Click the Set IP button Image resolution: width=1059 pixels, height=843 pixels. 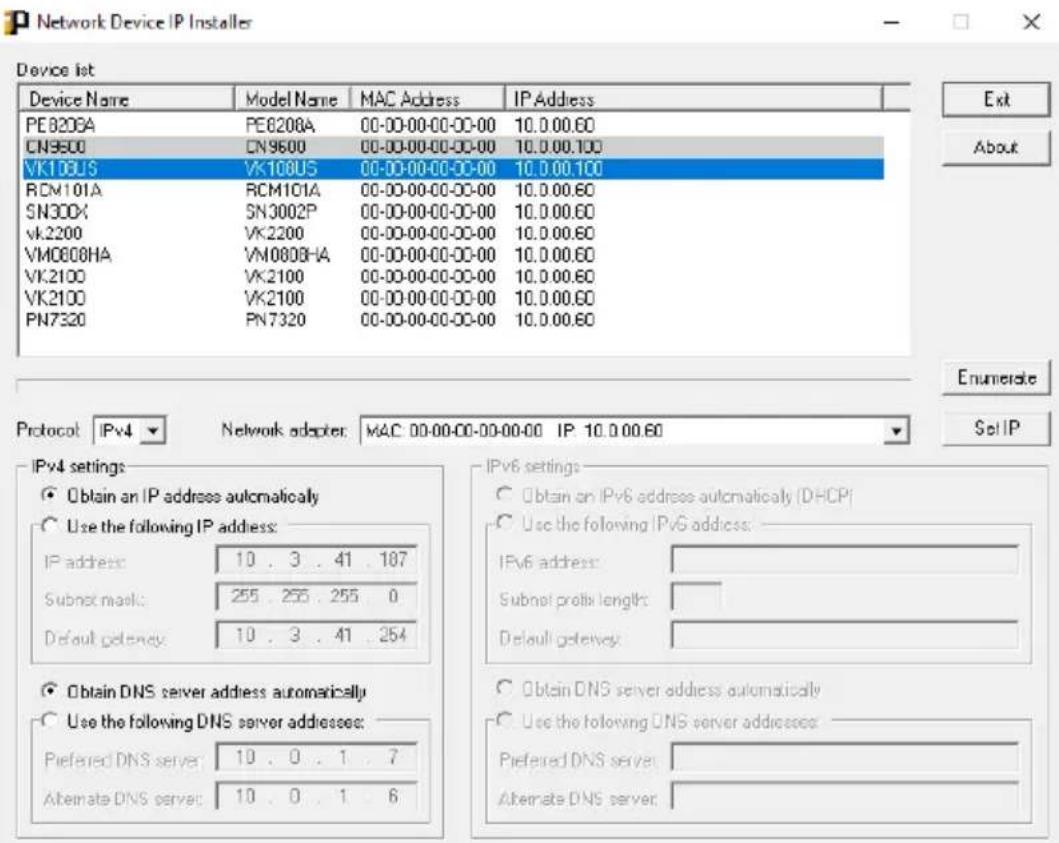coord(996,428)
